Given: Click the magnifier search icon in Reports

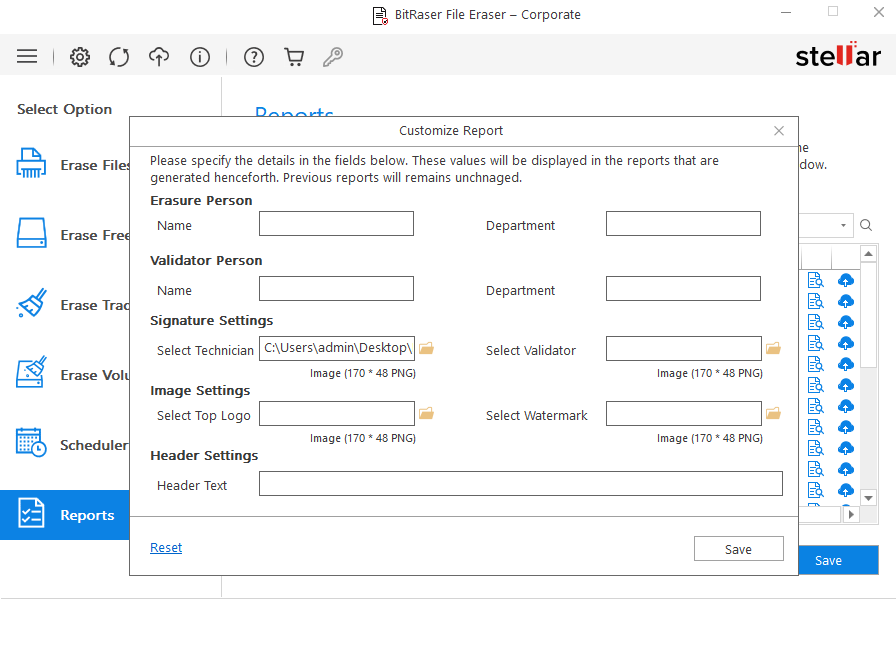Looking at the screenshot, I should [x=866, y=226].
